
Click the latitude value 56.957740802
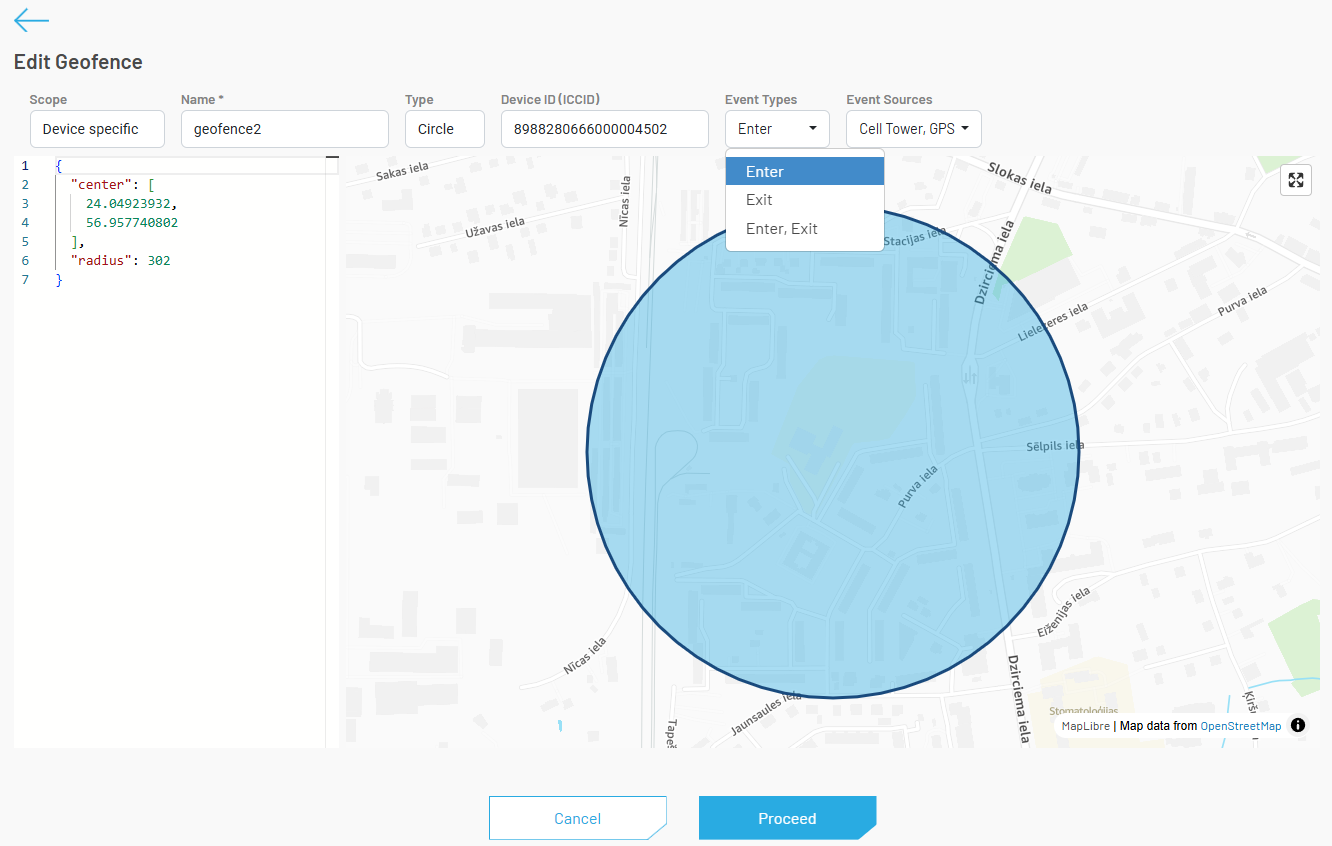131,222
